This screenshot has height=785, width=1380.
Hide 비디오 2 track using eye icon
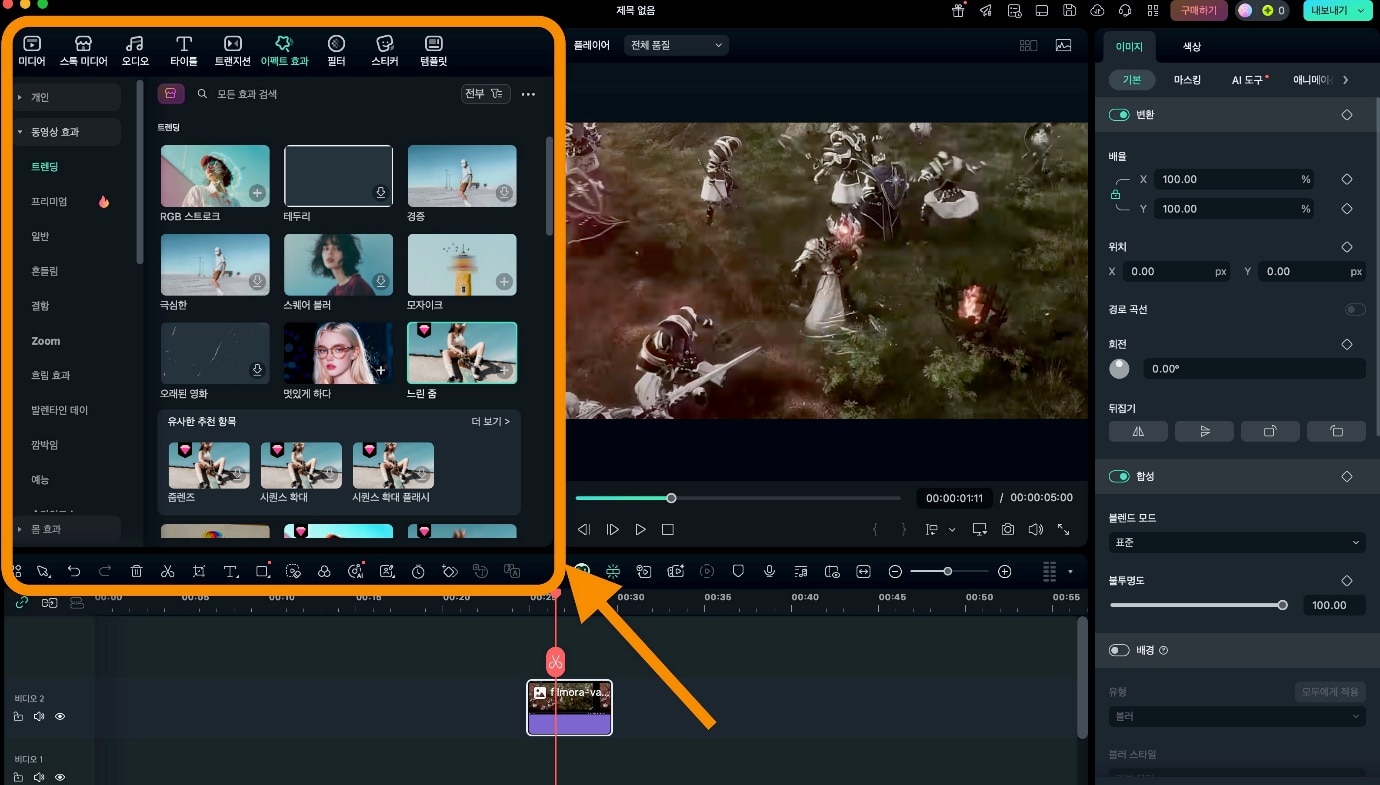[x=60, y=717]
